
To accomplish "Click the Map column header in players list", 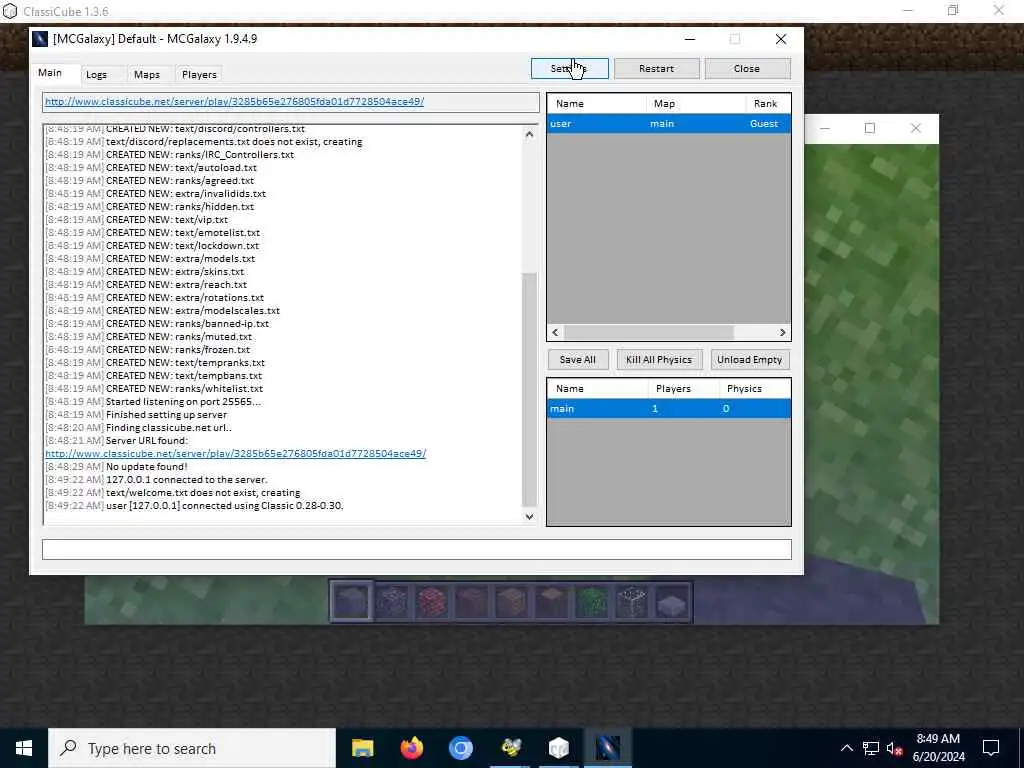I will tap(696, 103).
